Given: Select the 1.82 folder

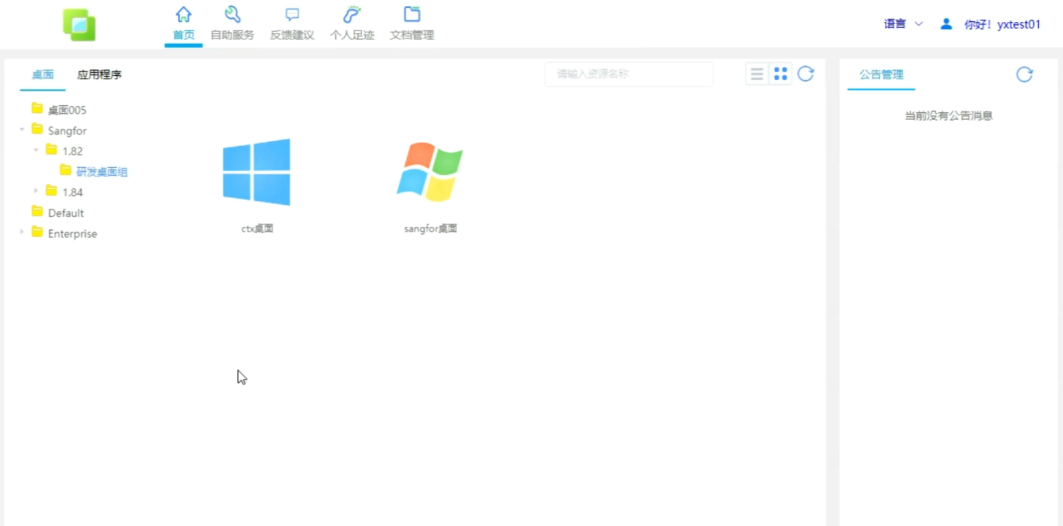Looking at the screenshot, I should (73, 151).
